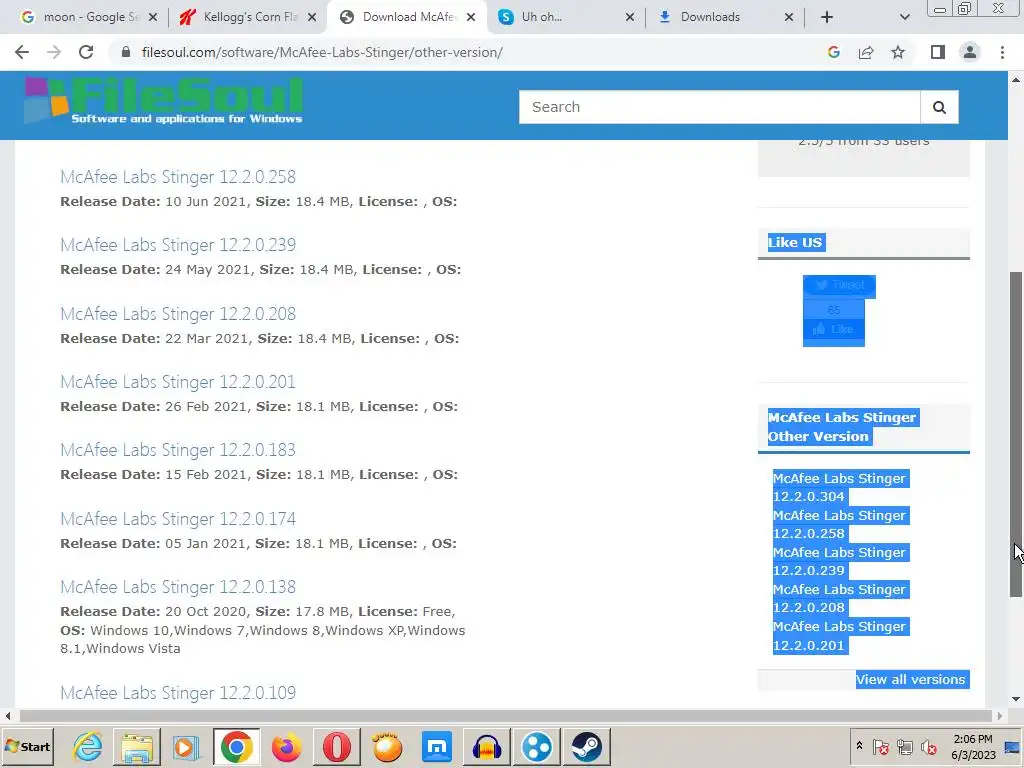Open Windows Media Player taskbar icon
Image resolution: width=1024 pixels, height=768 pixels.
pyautogui.click(x=186, y=746)
